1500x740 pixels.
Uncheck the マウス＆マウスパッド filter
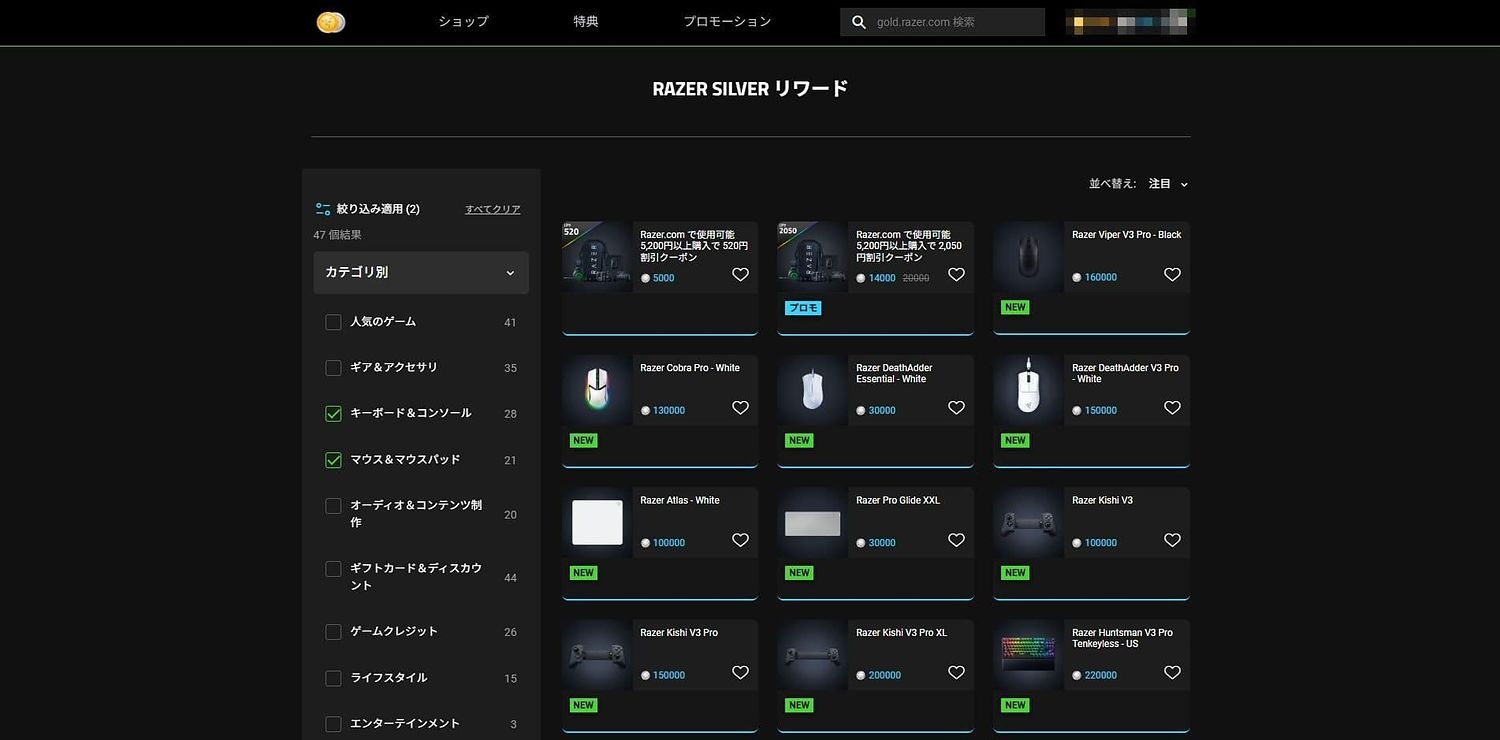click(334, 460)
